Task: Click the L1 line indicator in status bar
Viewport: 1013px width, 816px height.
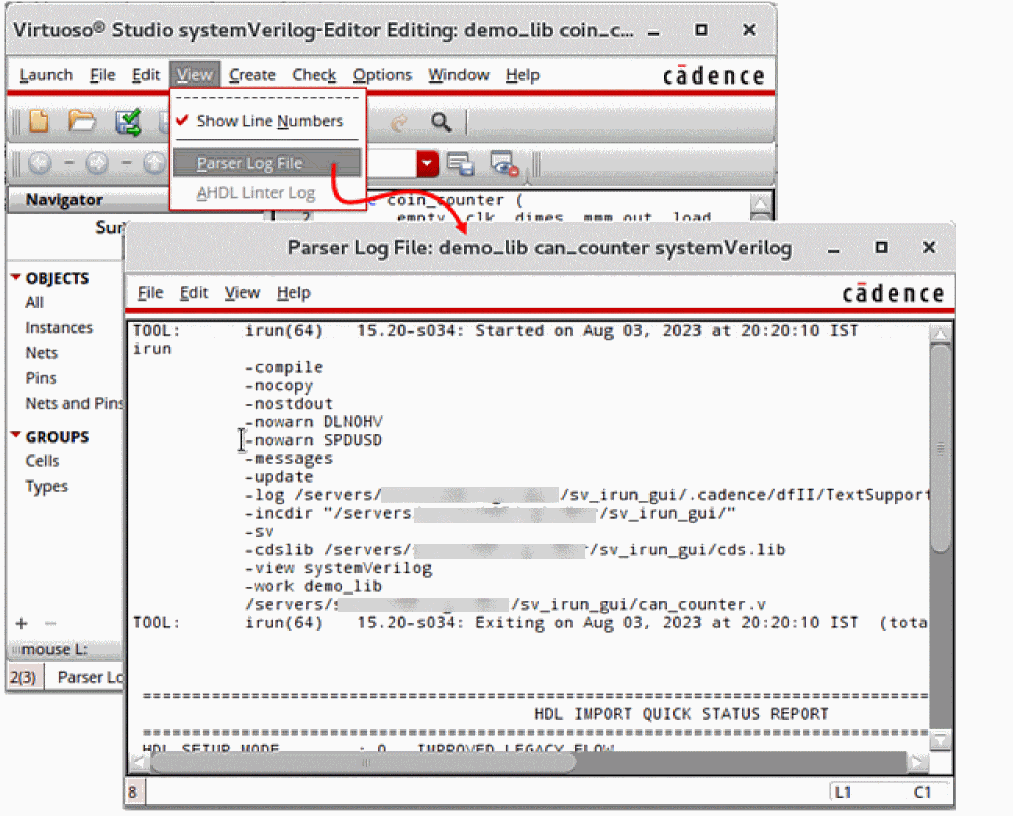Action: [842, 792]
